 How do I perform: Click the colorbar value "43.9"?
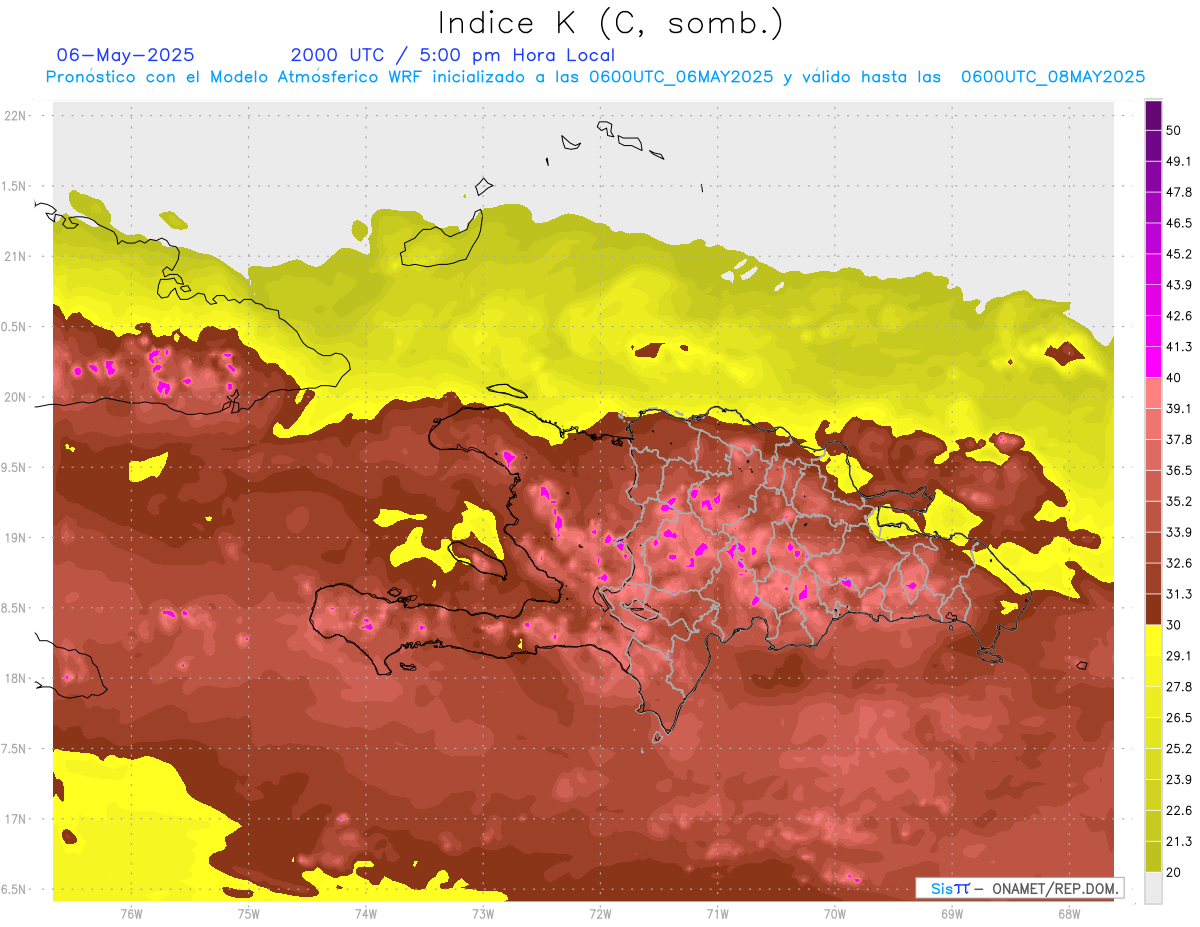pos(1179,285)
